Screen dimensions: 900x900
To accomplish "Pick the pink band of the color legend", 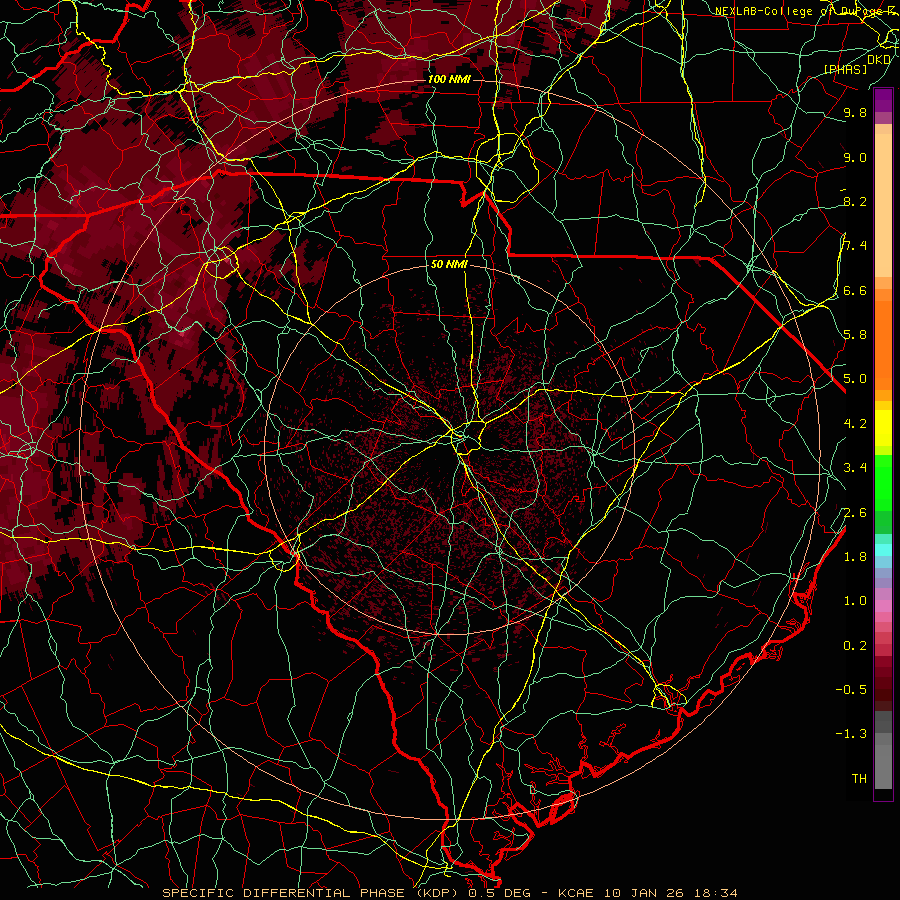I will click(x=883, y=606).
